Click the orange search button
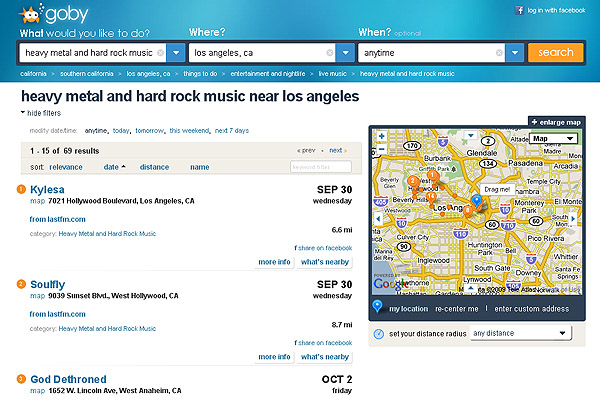This screenshot has width=600, height=408. [556, 52]
